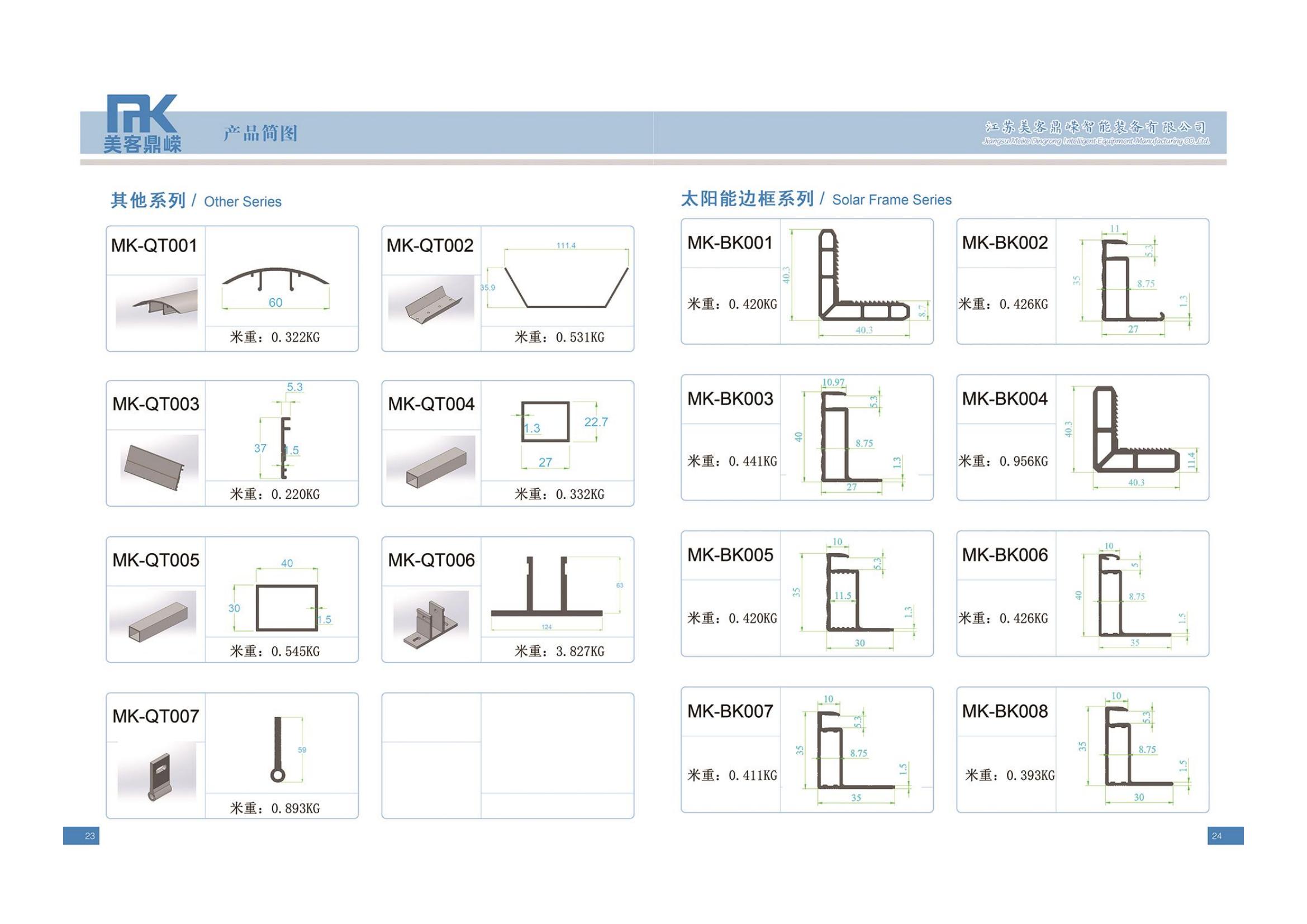This screenshot has height=924, width=1307.
Task: Click the MK-BK003 model label
Action: 730,399
